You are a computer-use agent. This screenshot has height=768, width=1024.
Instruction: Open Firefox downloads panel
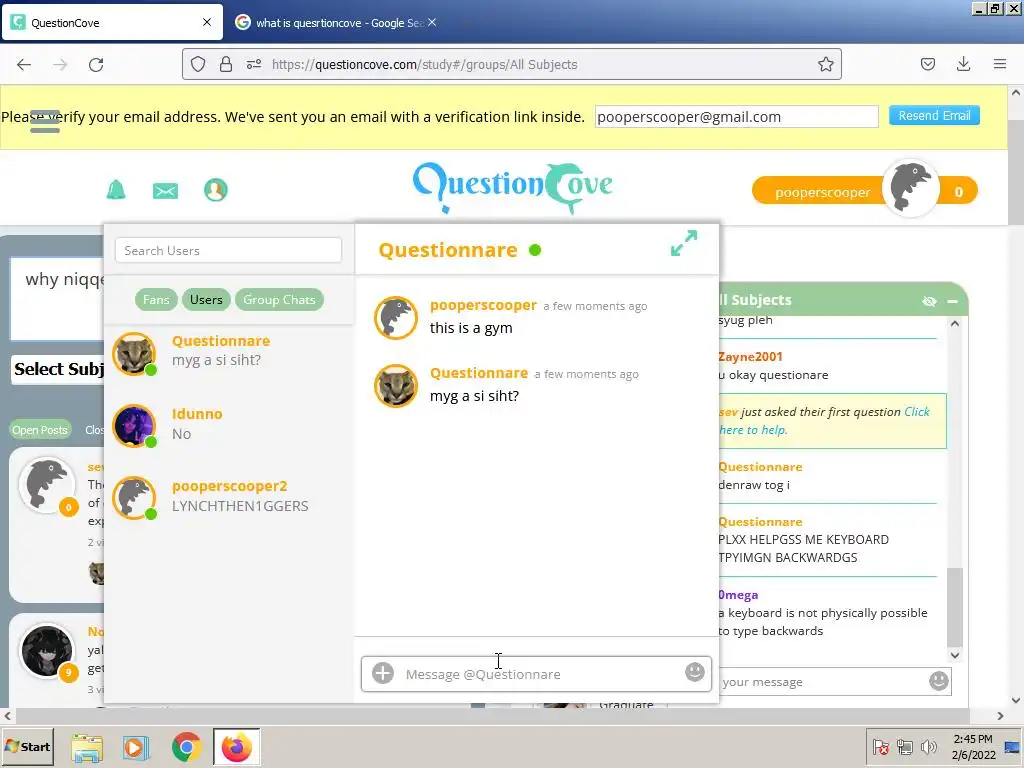click(963, 64)
